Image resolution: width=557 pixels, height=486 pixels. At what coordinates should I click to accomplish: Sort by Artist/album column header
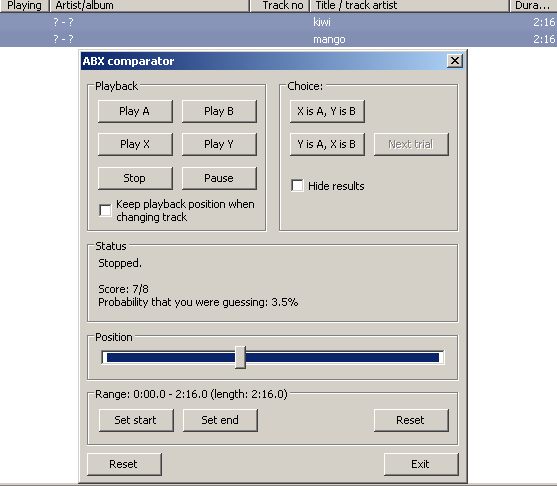149,5
